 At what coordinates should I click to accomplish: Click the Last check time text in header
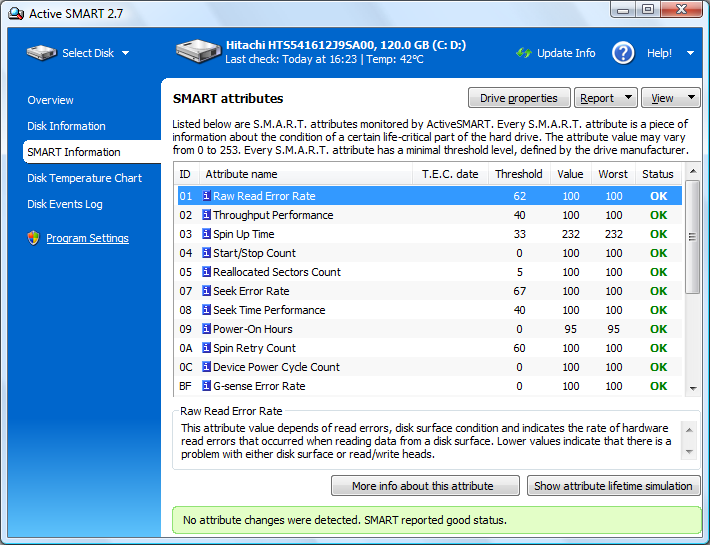pos(291,59)
